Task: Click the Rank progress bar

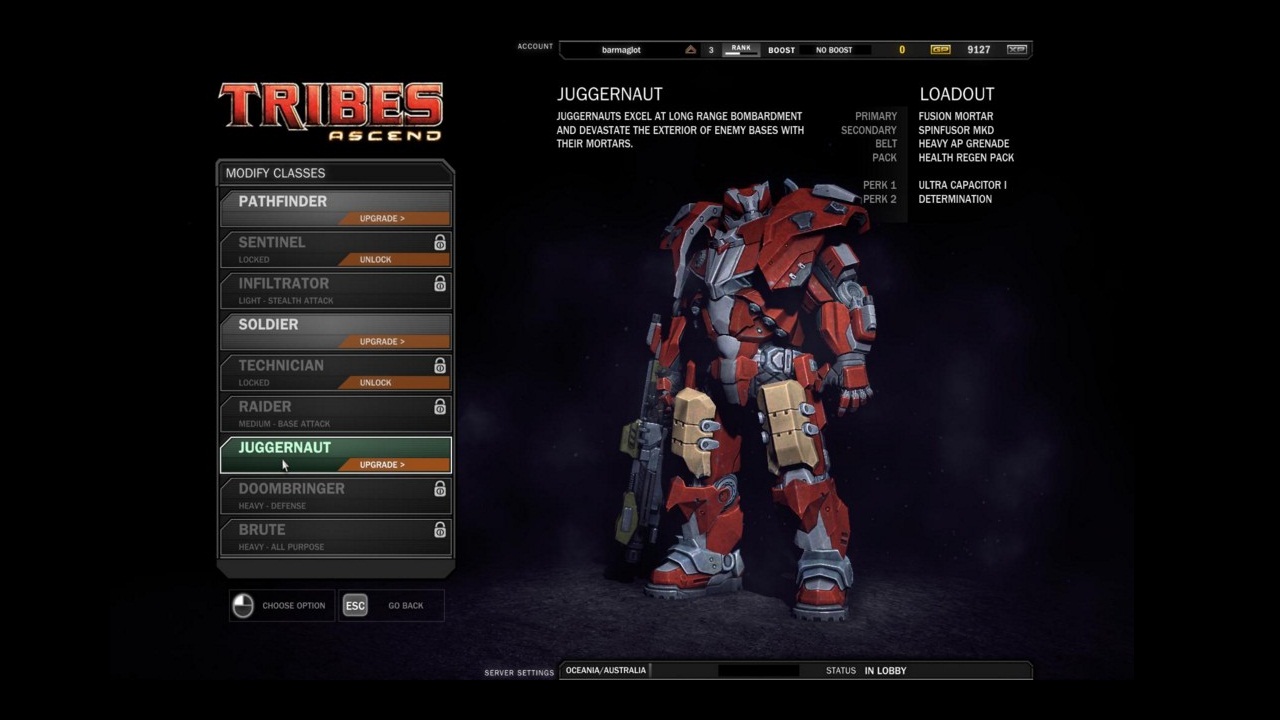Action: pos(741,50)
